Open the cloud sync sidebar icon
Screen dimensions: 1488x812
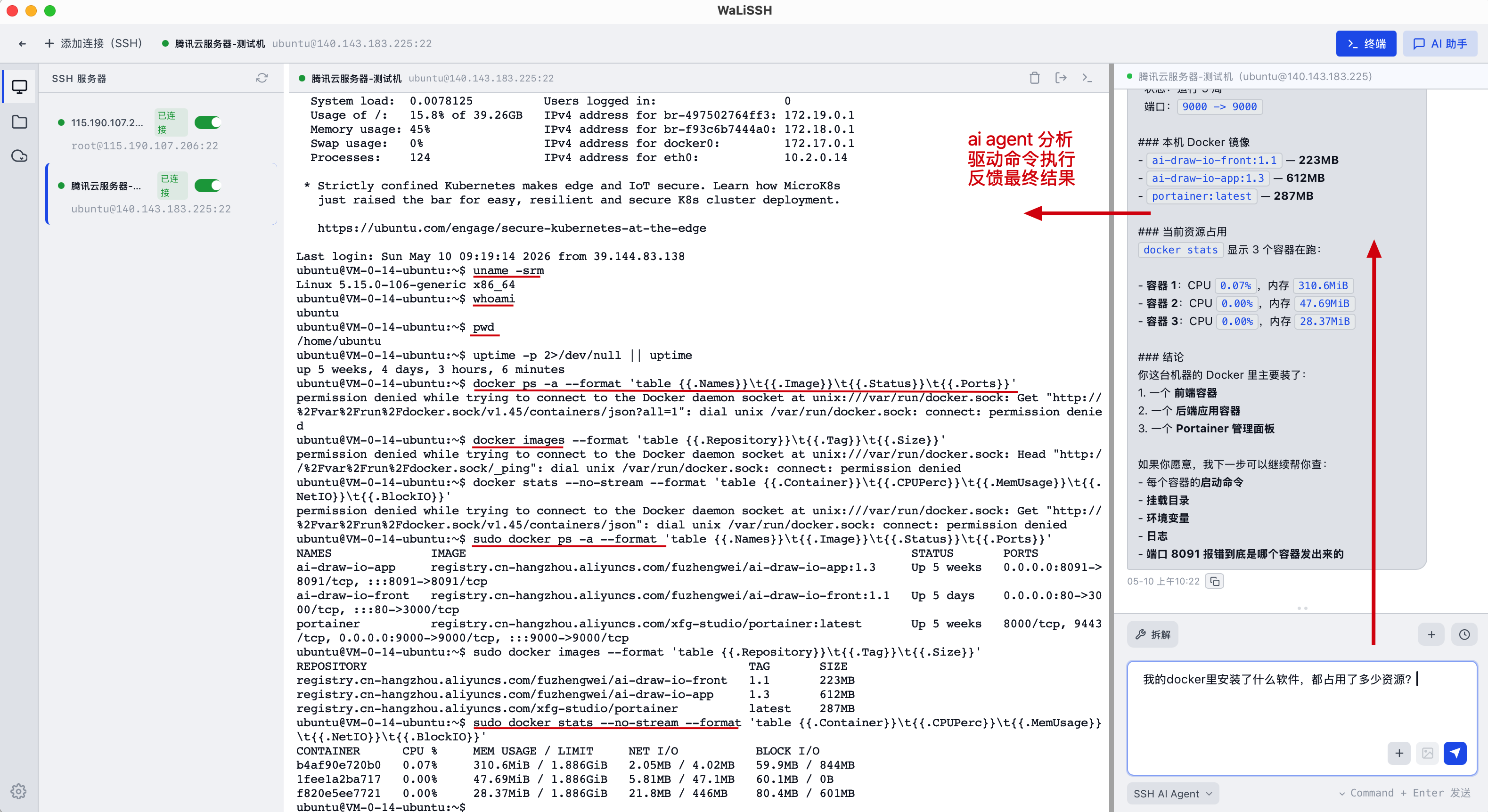point(20,156)
